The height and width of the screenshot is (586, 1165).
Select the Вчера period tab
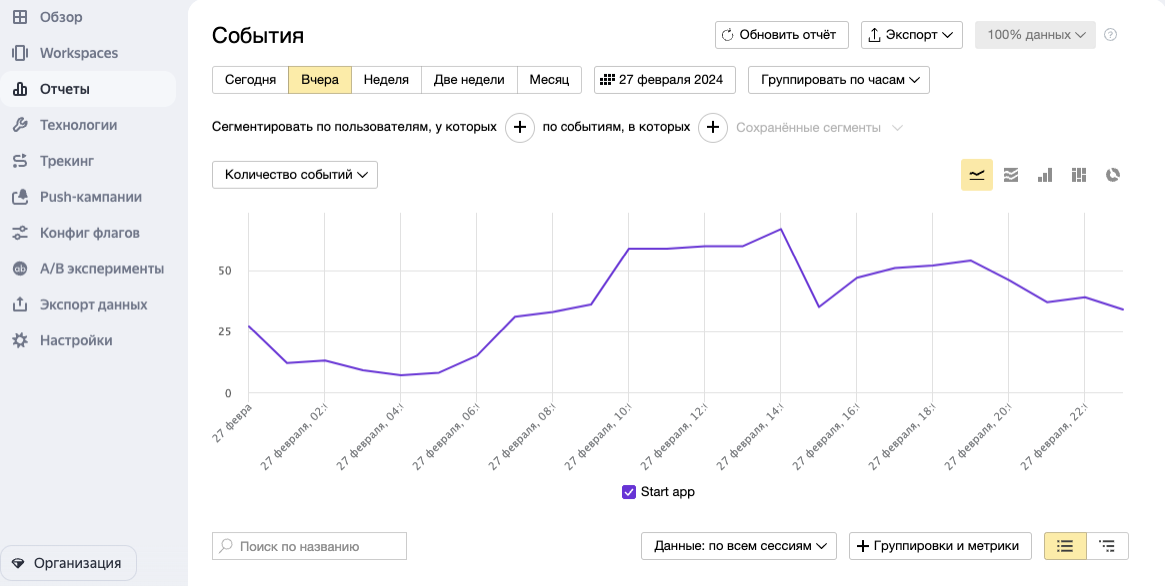[x=320, y=80]
